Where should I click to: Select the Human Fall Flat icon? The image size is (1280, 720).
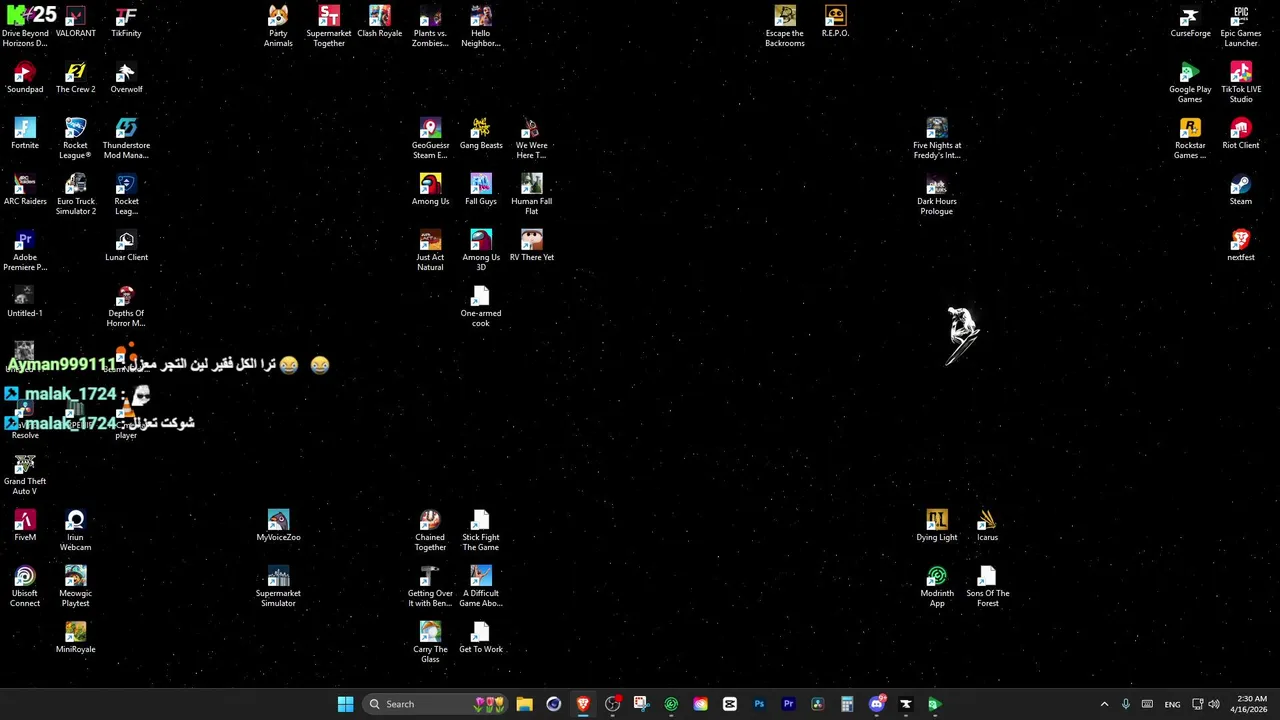531,195
